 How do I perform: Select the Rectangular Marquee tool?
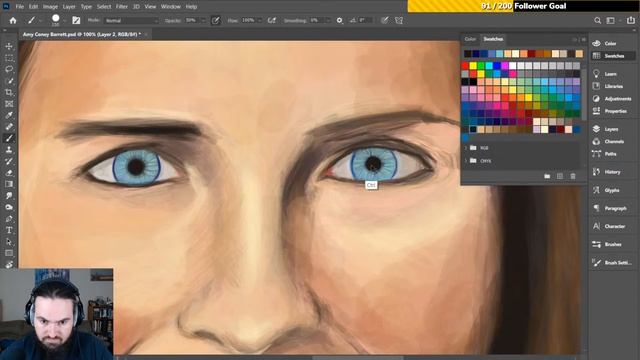(9, 58)
